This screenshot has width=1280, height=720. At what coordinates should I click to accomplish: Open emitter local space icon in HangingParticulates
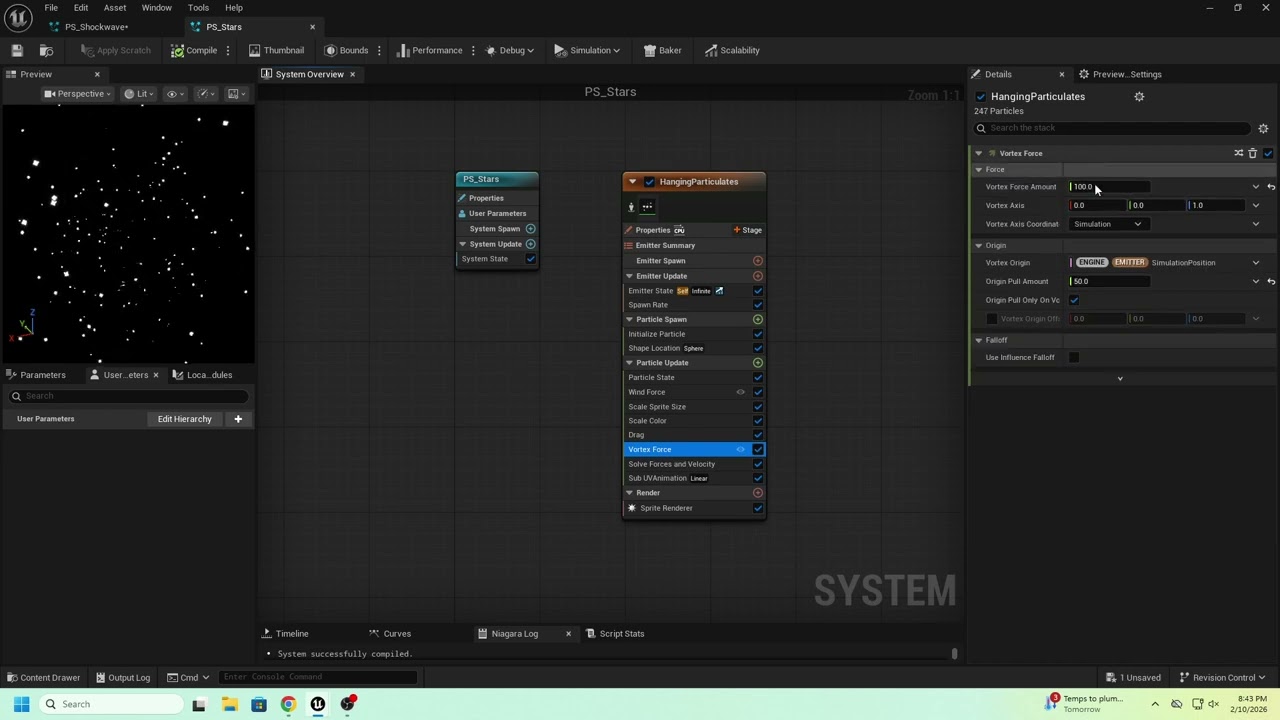tap(630, 207)
